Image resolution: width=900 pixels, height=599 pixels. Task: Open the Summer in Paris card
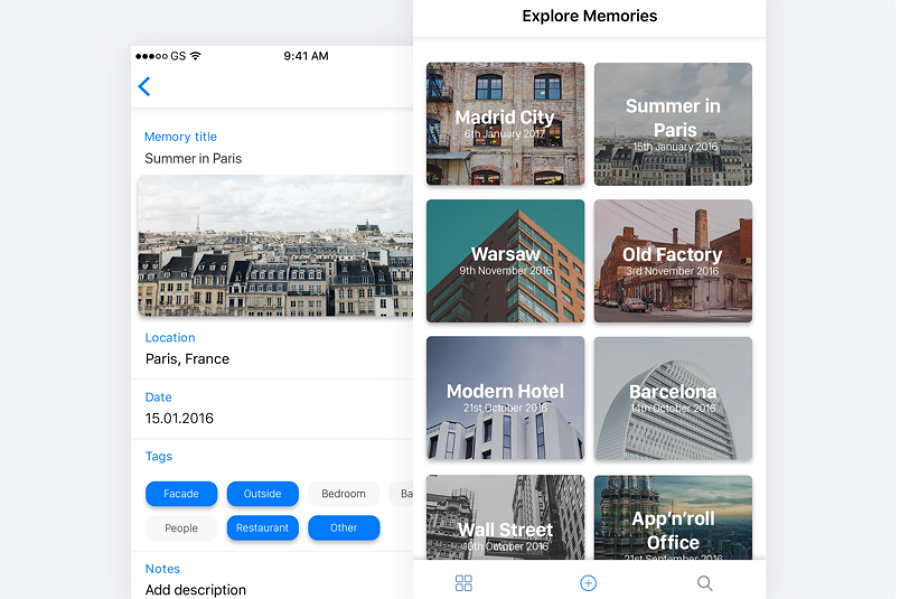point(673,124)
